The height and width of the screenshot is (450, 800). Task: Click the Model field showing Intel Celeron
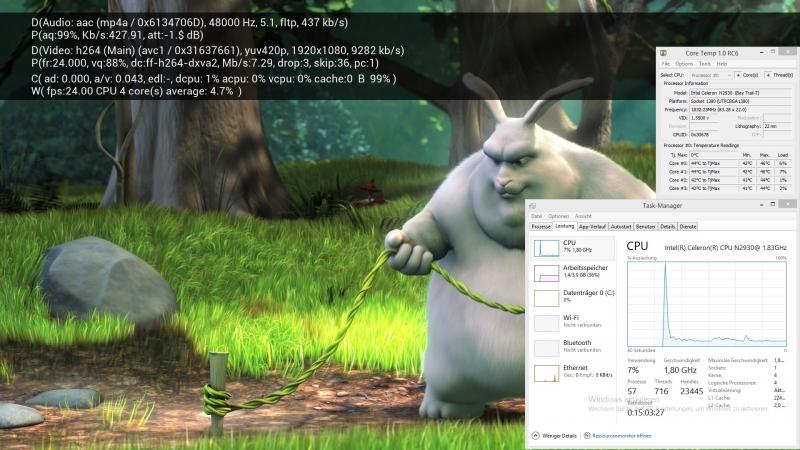[x=740, y=93]
